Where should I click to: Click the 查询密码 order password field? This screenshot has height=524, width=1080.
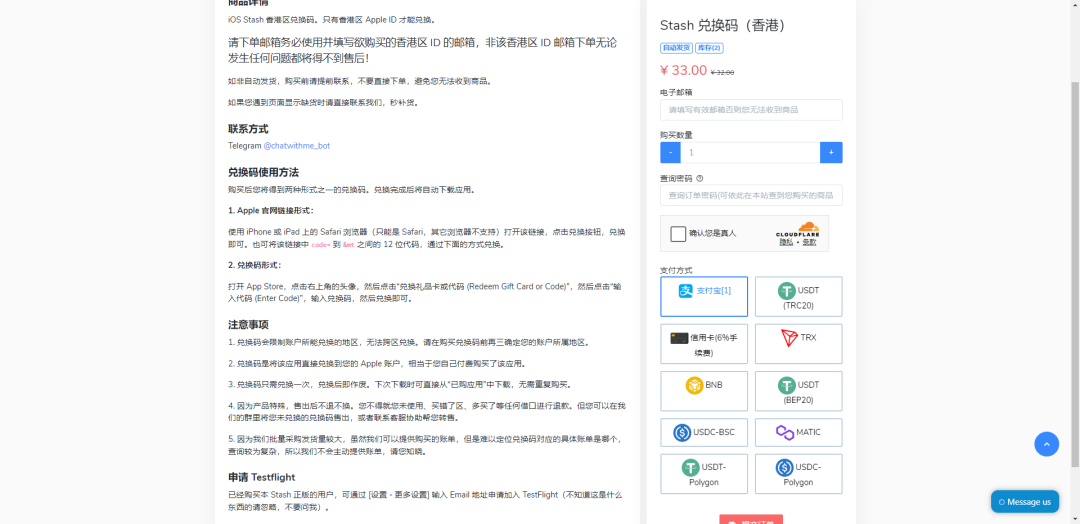tap(751, 195)
